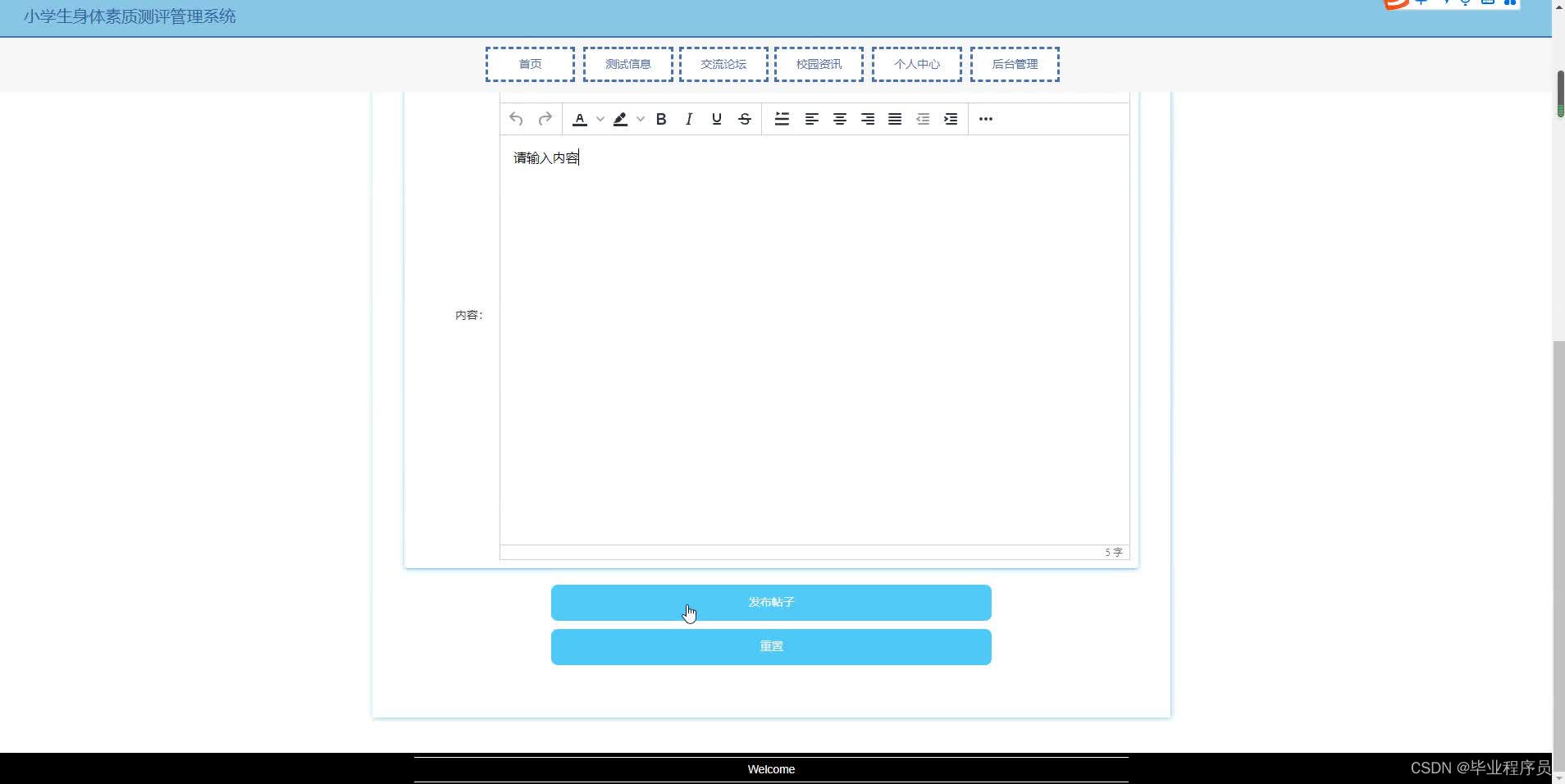The image size is (1565, 784).
Task: Switch to the 校园资讯 navigation tab
Action: (x=819, y=64)
